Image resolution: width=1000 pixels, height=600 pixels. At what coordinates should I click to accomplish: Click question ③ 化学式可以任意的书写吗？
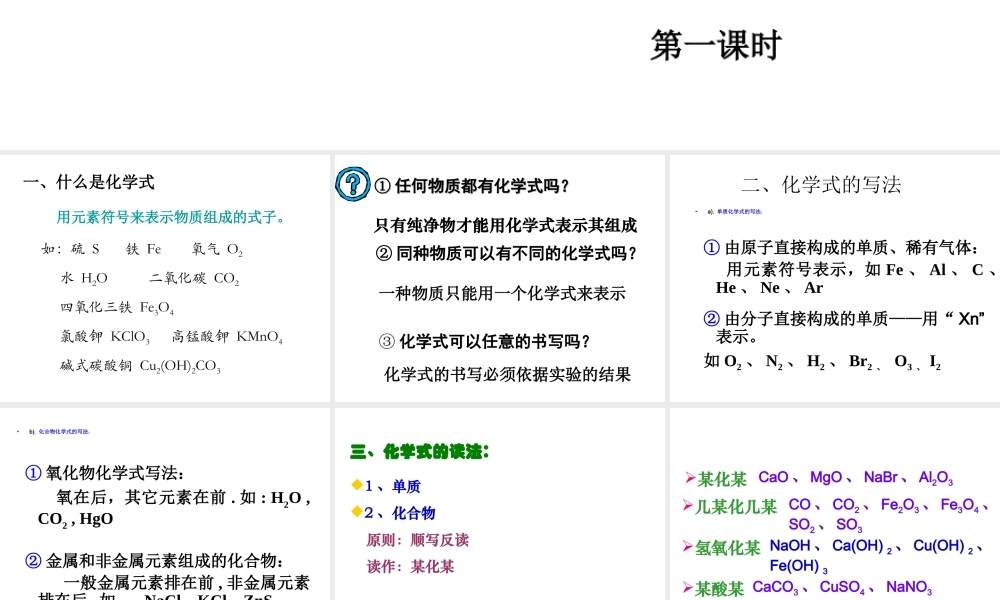(484, 341)
